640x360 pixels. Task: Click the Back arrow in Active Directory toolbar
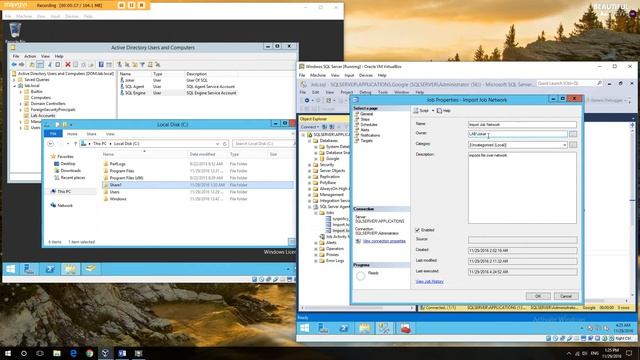point(14,64)
